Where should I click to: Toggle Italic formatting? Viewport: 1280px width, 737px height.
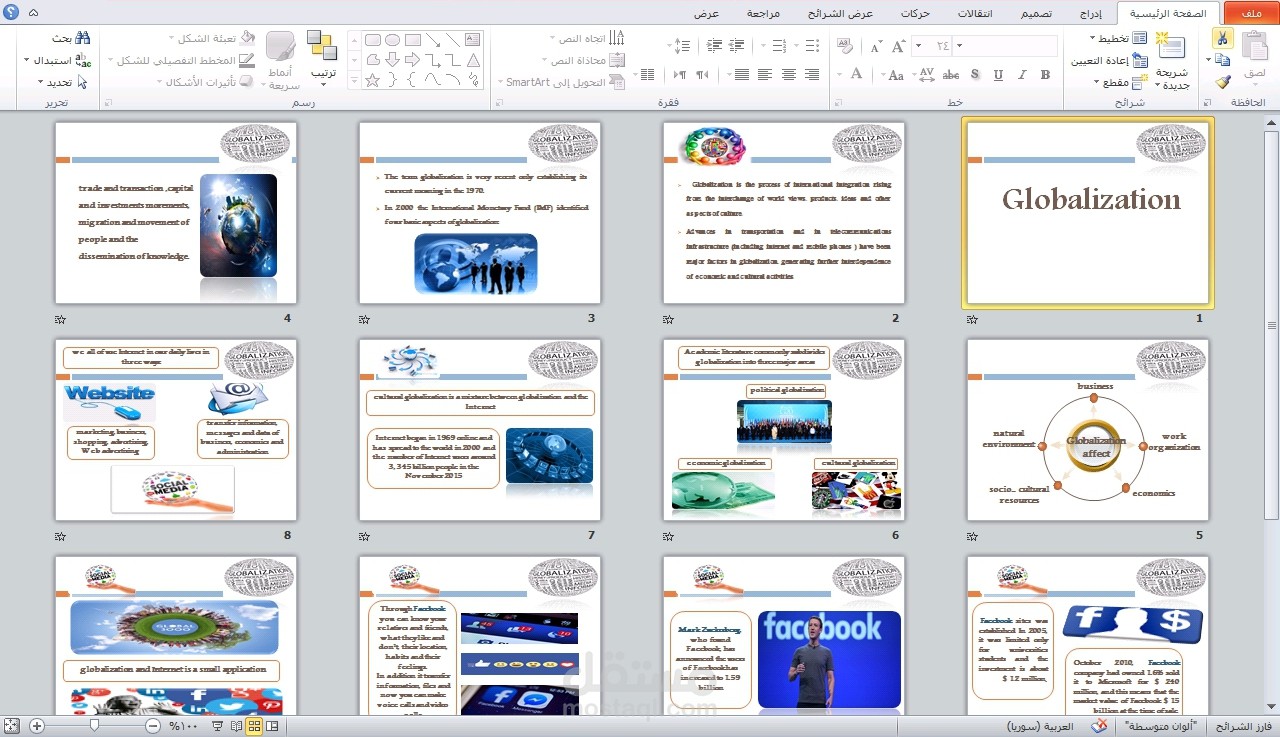pos(1021,75)
